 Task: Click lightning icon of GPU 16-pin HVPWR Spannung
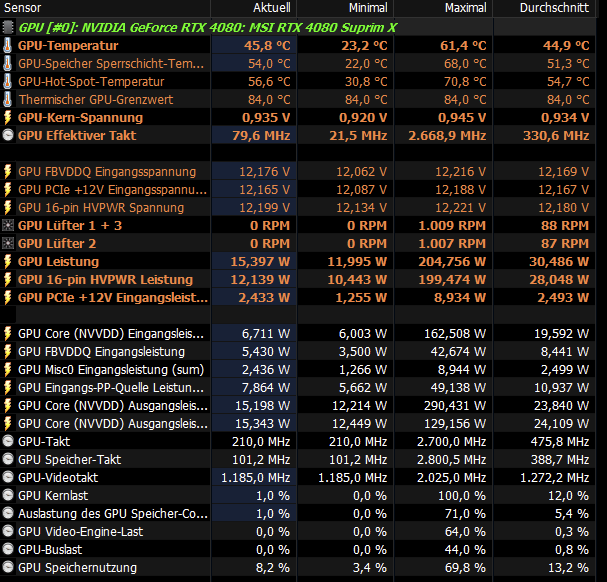(7, 208)
